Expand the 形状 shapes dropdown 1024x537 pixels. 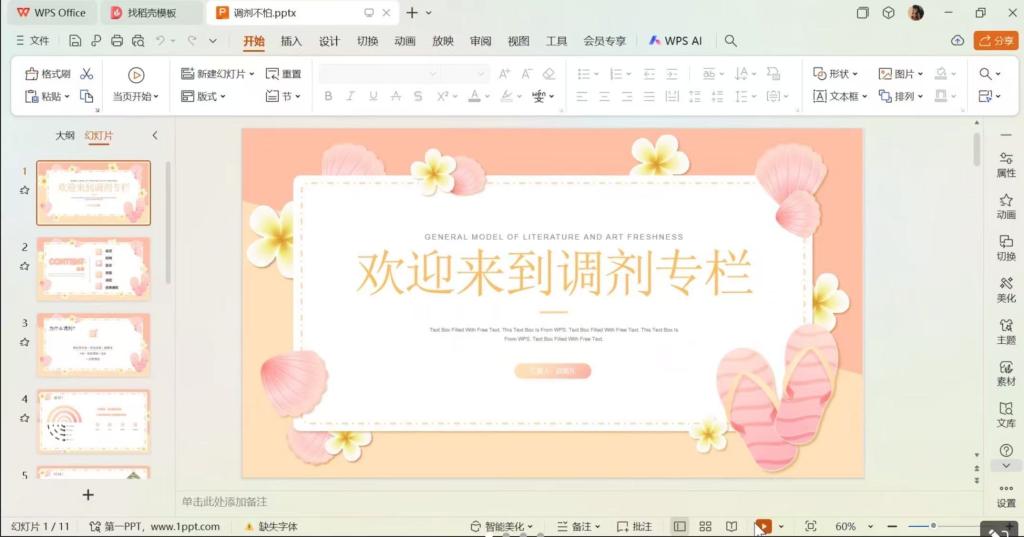pyautogui.click(x=857, y=74)
